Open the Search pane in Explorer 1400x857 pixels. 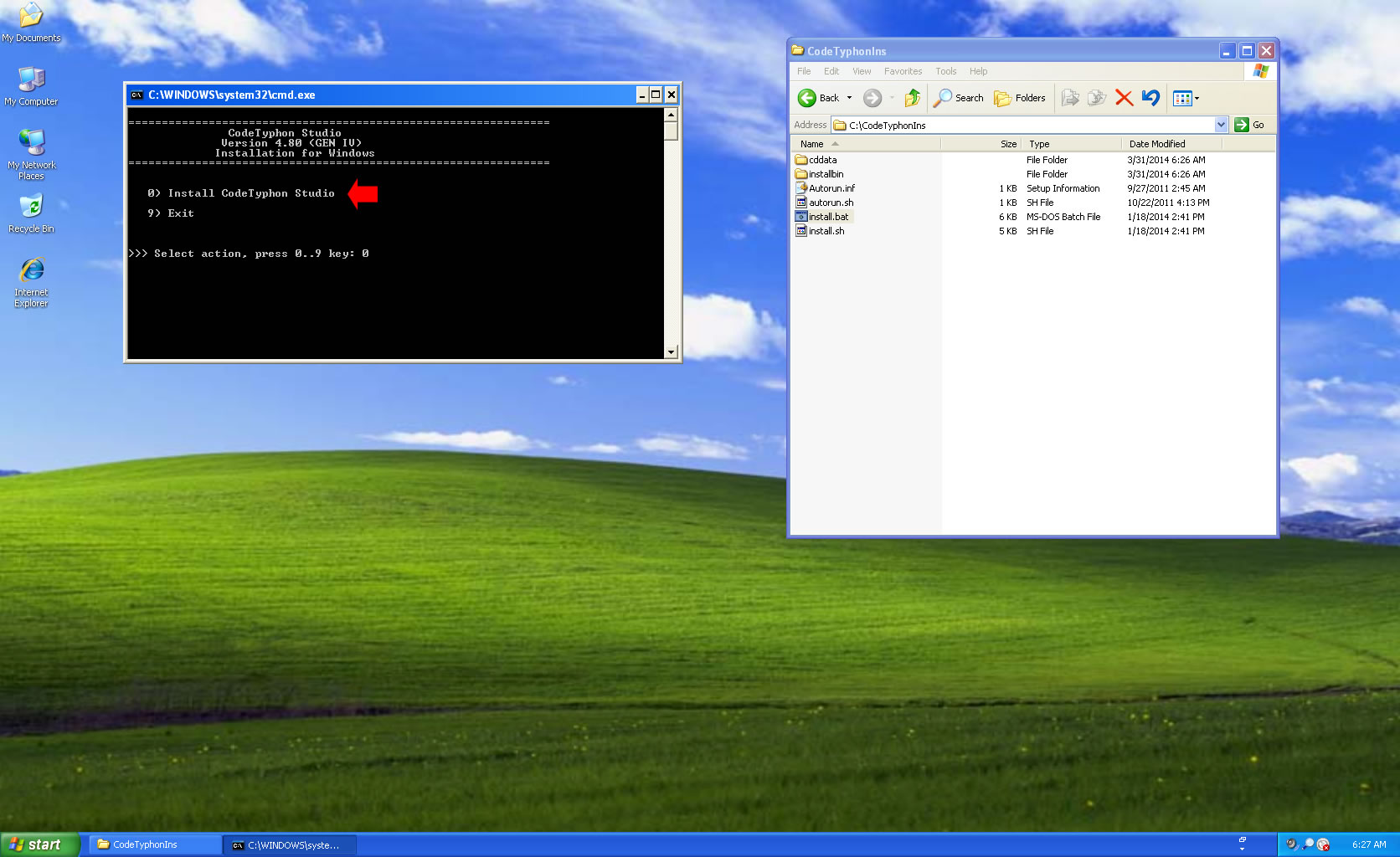[959, 98]
